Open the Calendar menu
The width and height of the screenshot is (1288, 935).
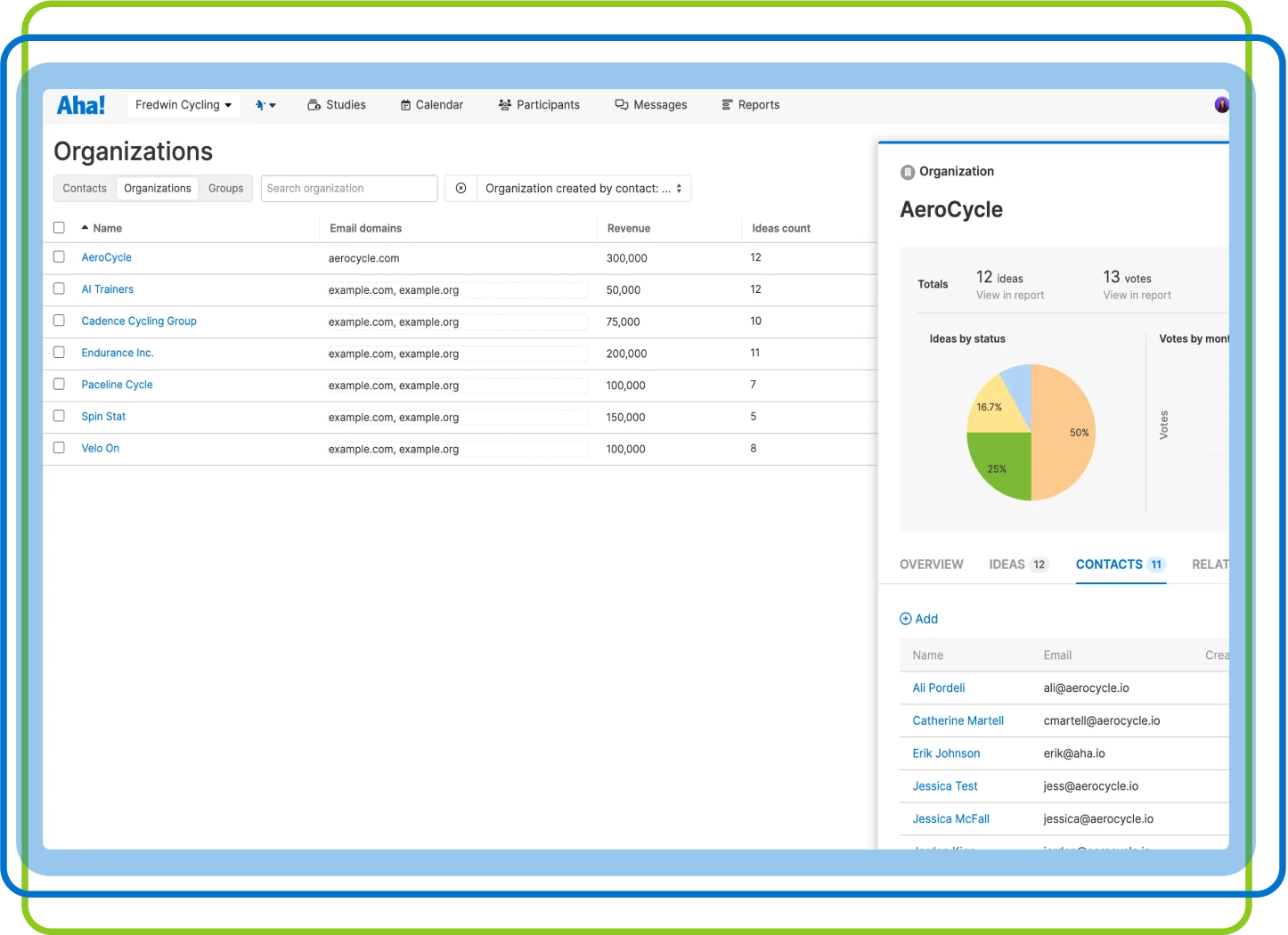click(x=432, y=105)
